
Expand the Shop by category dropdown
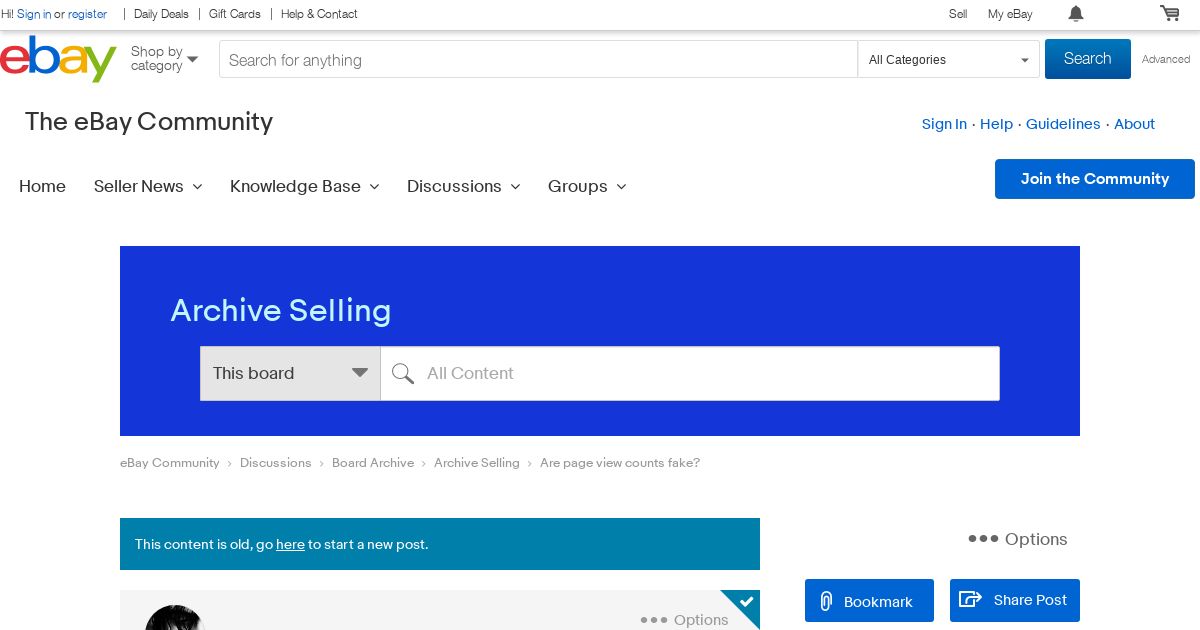point(164,59)
